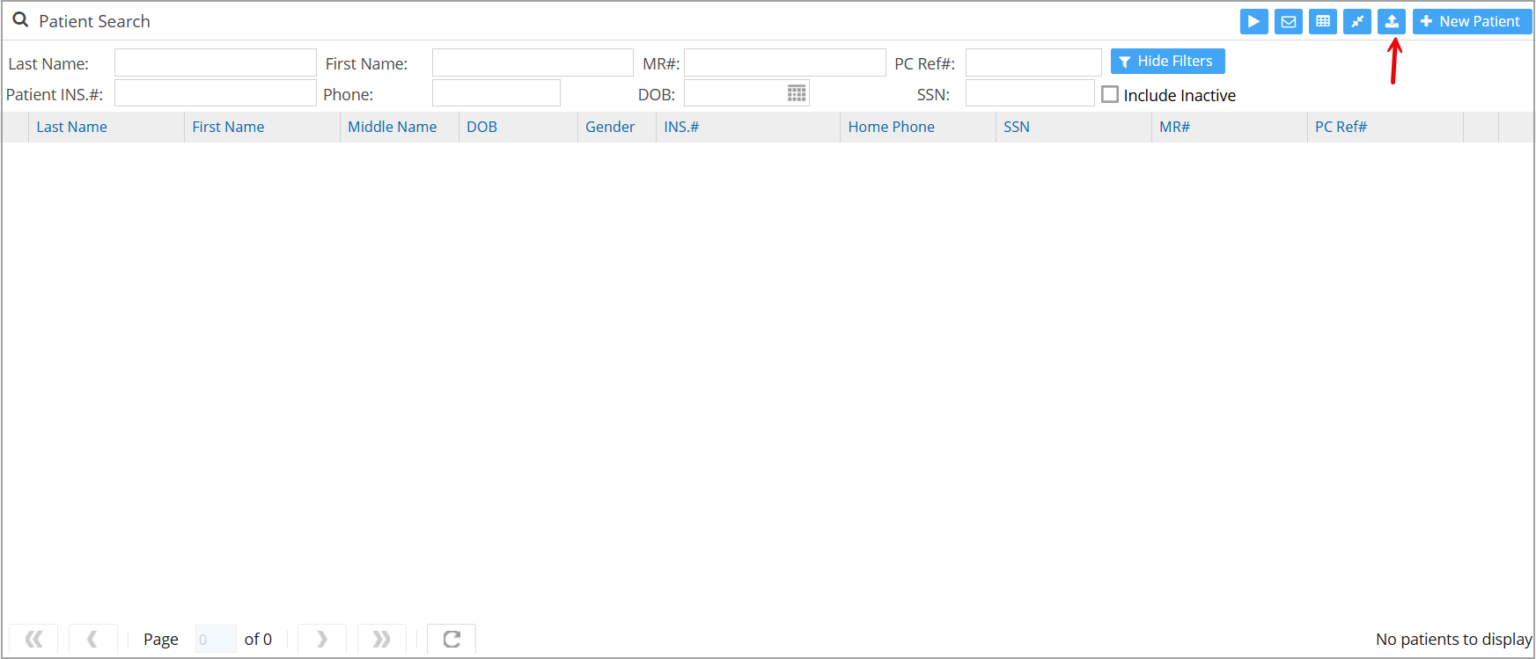The width and height of the screenshot is (1536, 659).
Task: Click the magnifier icon next to Patient Search
Action: [x=20, y=20]
